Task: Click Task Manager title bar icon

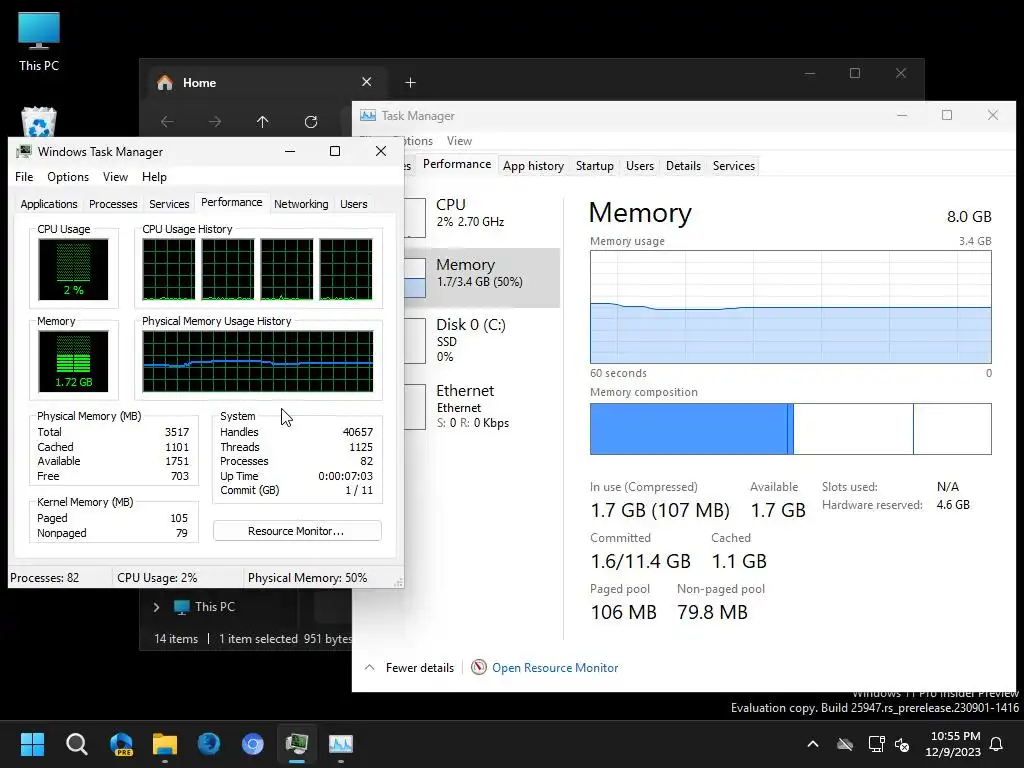Action: [368, 116]
